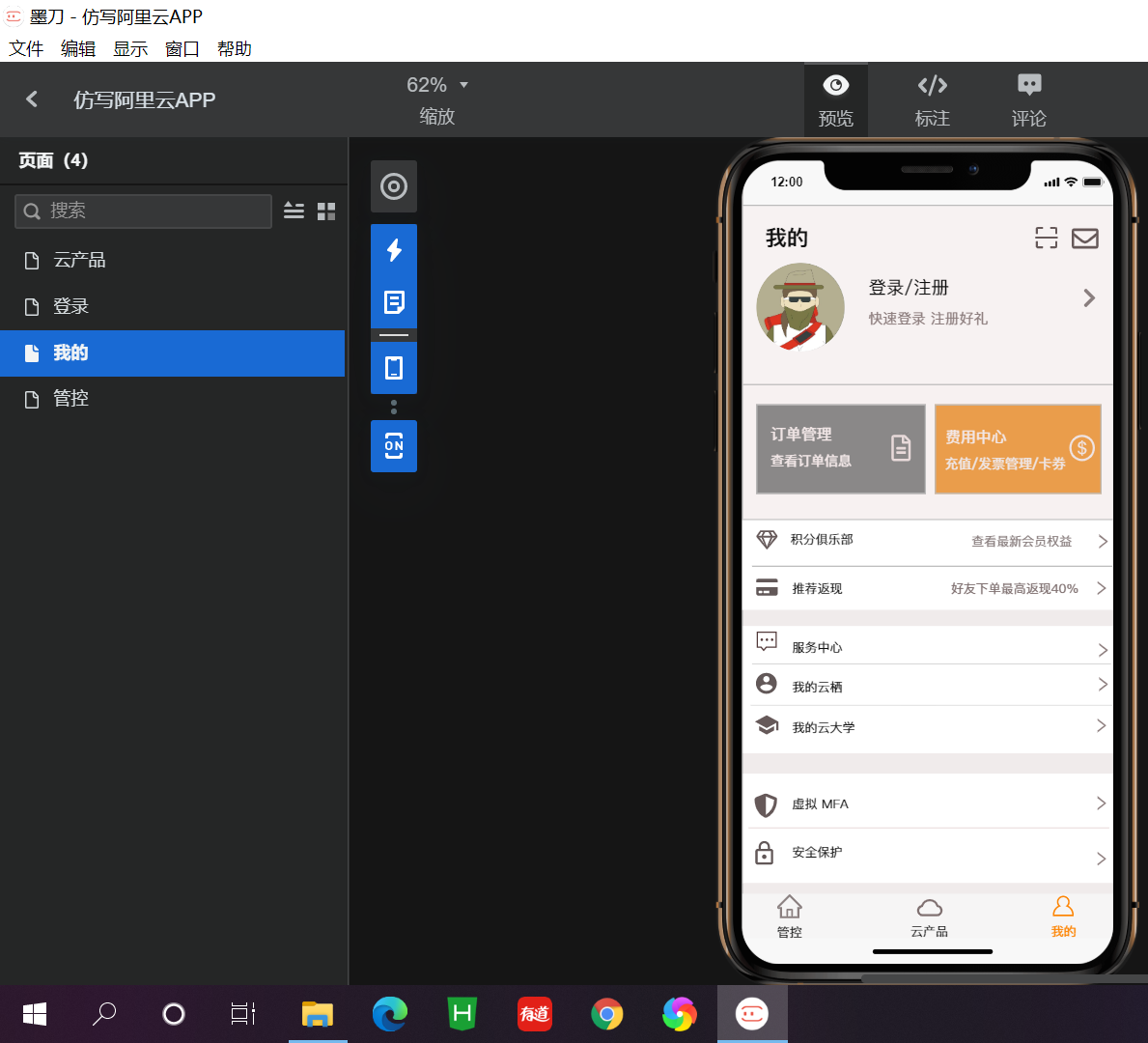Expand the 安全保护 row chevron
Viewport: 1148px width, 1043px height.
pyautogui.click(x=1101, y=859)
